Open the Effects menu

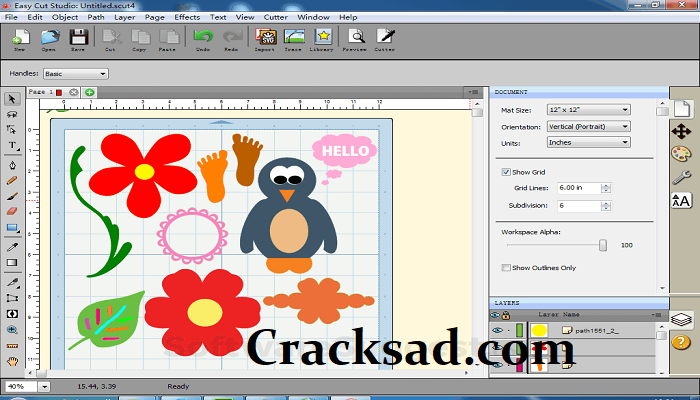click(187, 17)
